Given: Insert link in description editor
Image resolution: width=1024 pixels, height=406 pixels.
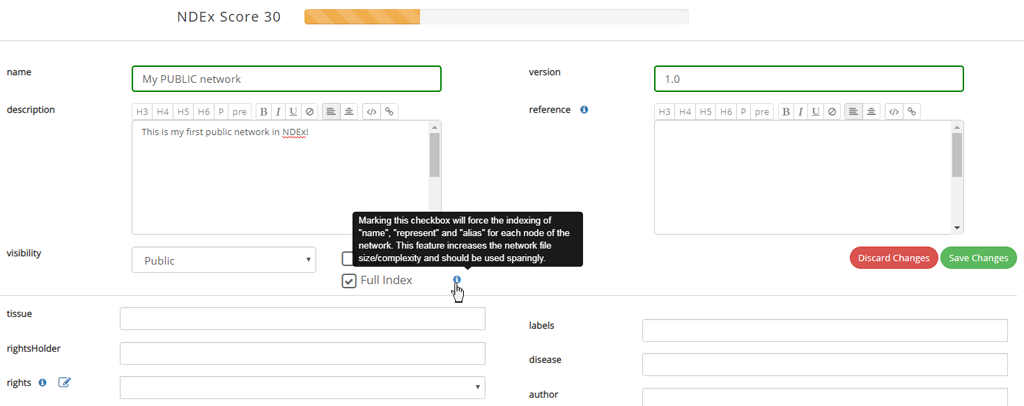Looking at the screenshot, I should 389,112.
